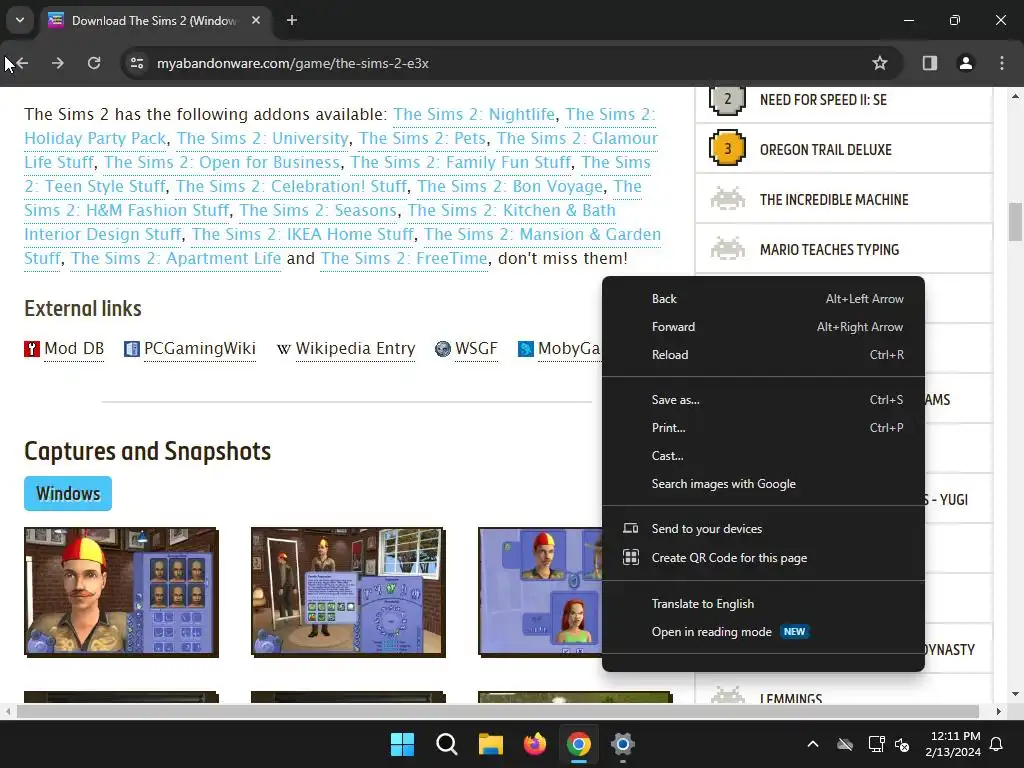Choose Forward in the context menu
The image size is (1024, 768).
click(x=763, y=327)
